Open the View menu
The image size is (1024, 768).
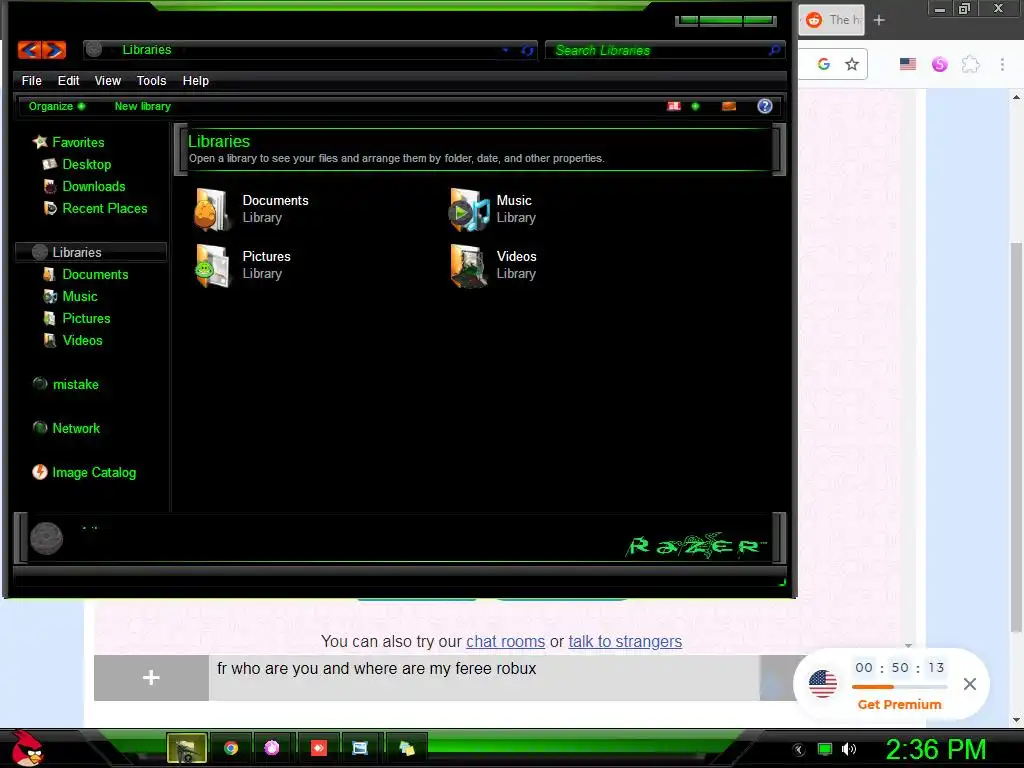[108, 81]
